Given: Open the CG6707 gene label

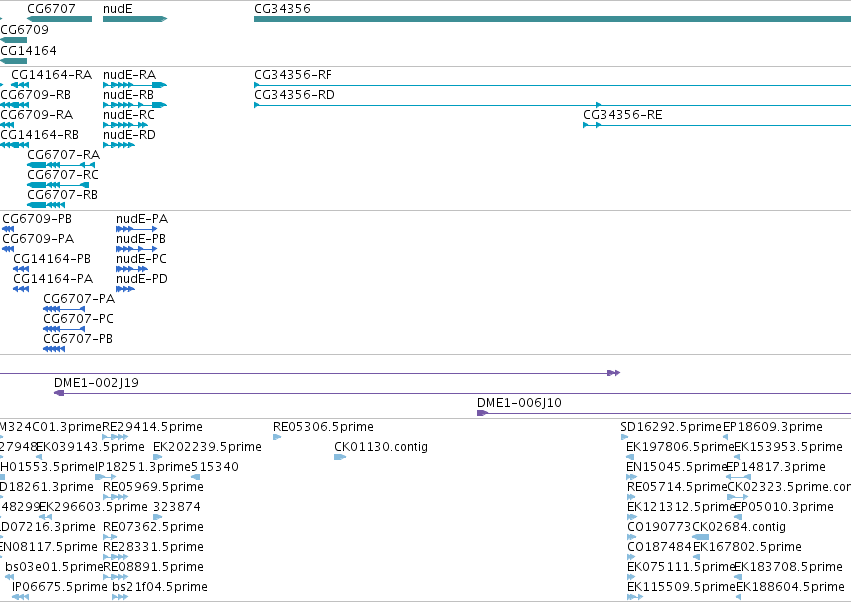Looking at the screenshot, I should 51,9.
